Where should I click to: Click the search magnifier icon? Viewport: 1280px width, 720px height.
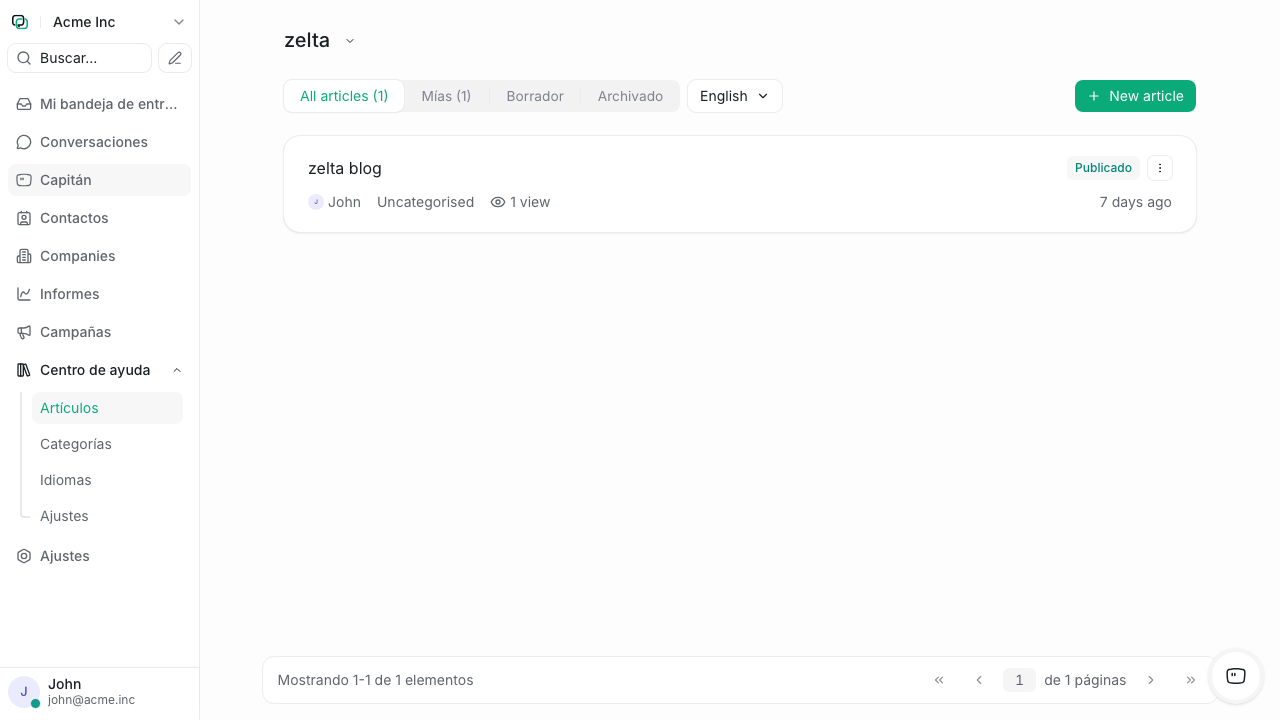(x=24, y=58)
